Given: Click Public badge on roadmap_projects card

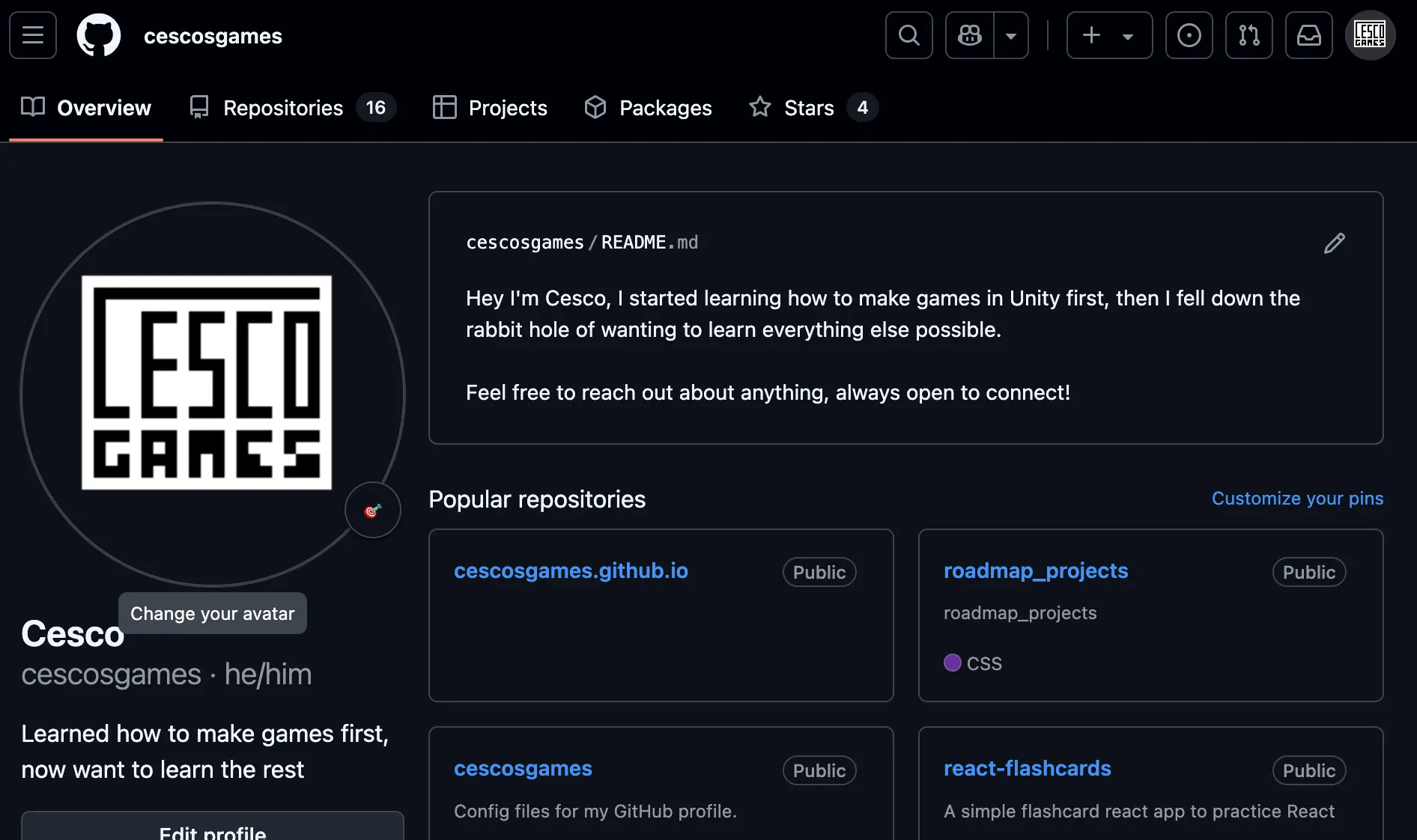Looking at the screenshot, I should (x=1309, y=572).
